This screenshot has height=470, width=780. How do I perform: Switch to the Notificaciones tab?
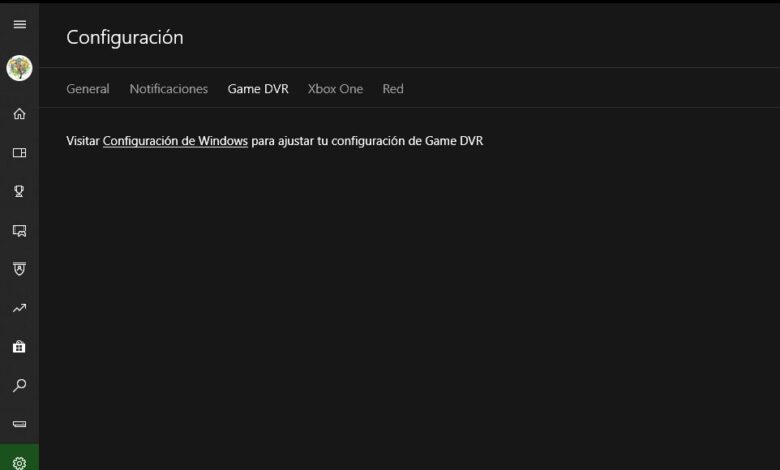(169, 89)
